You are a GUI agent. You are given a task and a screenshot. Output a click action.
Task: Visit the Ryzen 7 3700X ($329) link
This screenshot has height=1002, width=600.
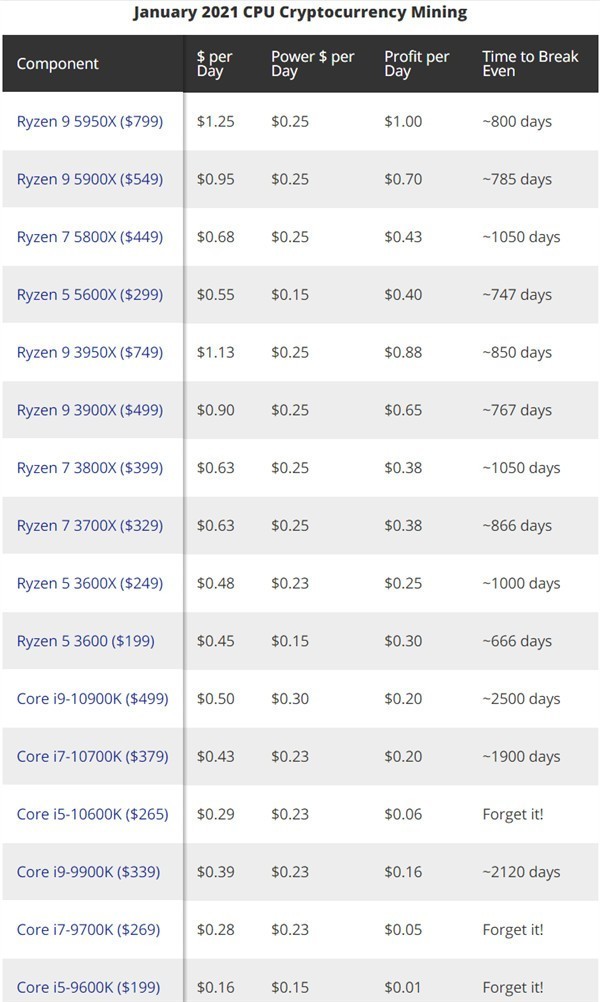tap(89, 525)
